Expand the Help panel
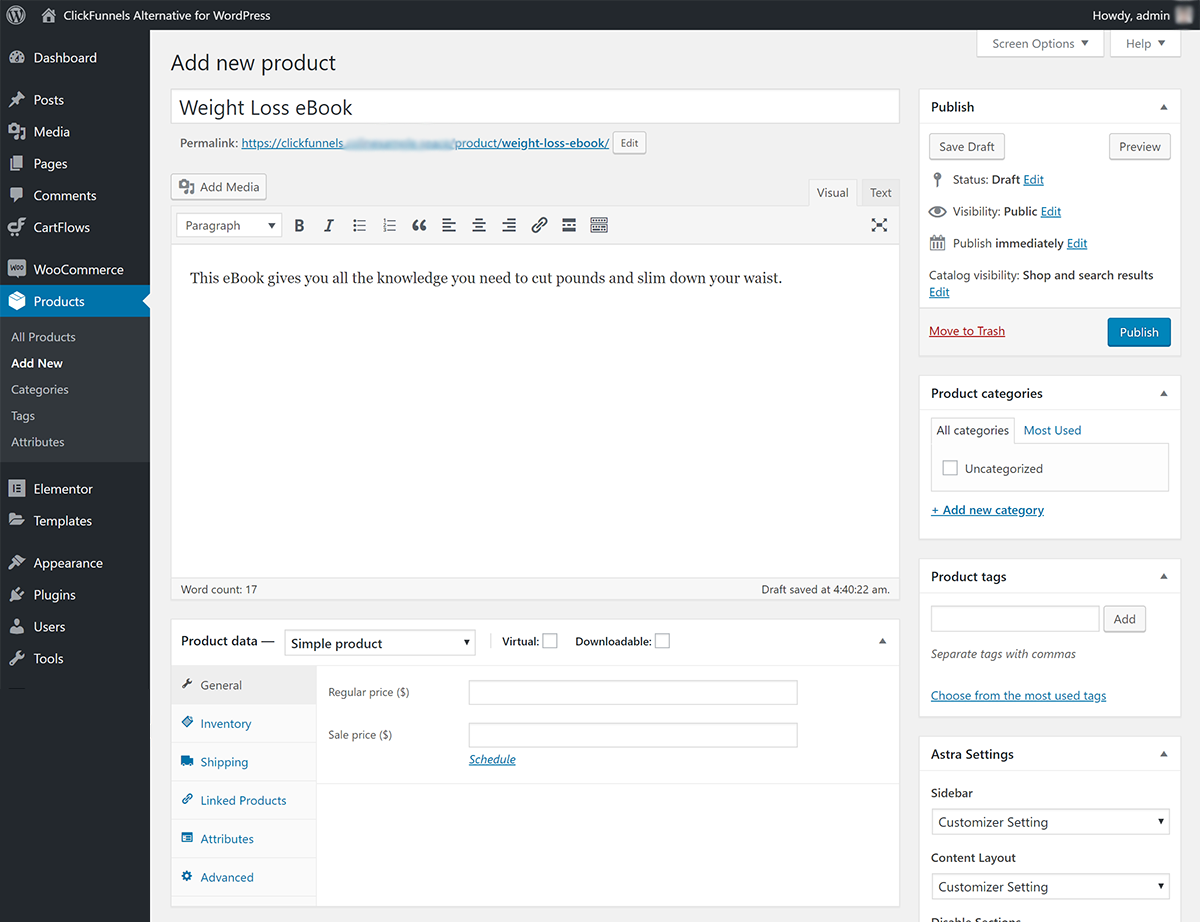Viewport: 1200px width, 922px height. (x=1145, y=44)
